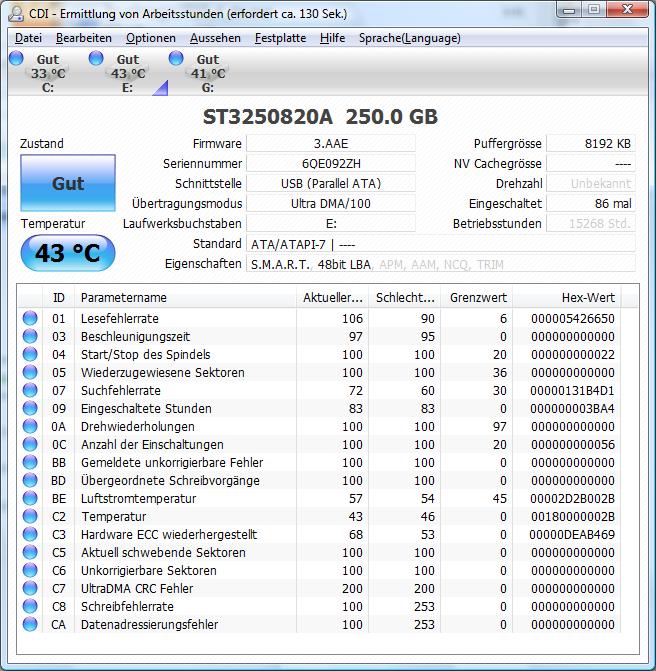Click status icon for Übergeordnete Schreibvorgänge
Screen dimensions: 656x671
[x=30, y=480]
